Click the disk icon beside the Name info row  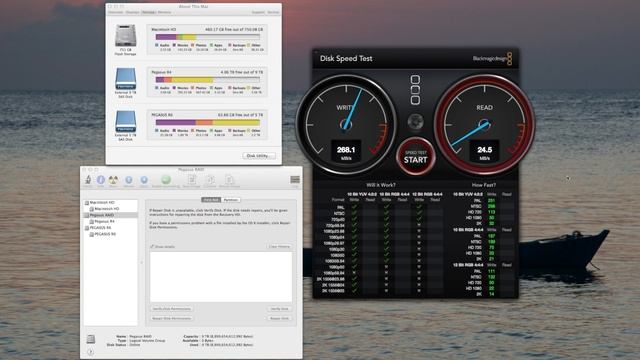click(91, 339)
